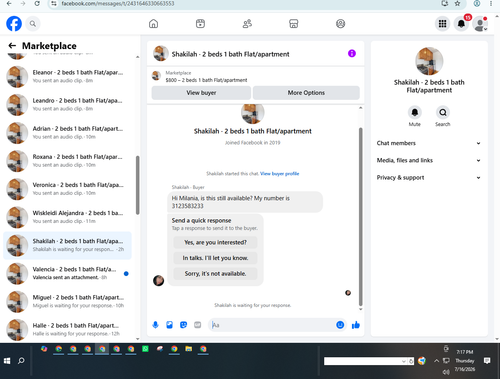Open File Explorer from taskbar

pos(189,349)
